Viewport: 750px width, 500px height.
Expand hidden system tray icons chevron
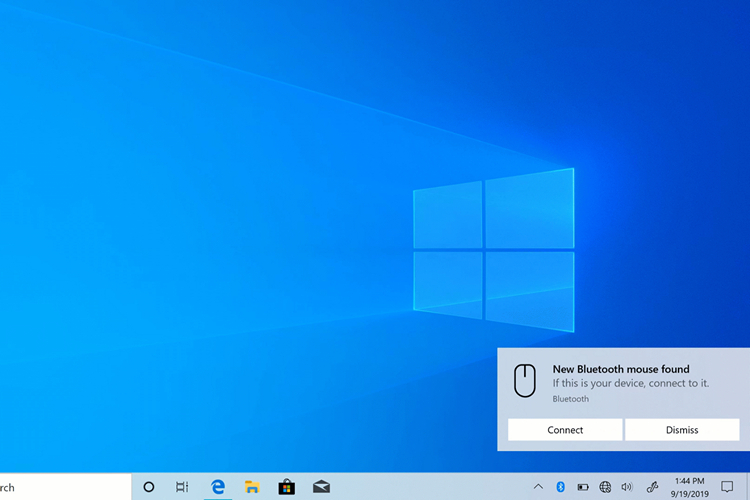(x=538, y=487)
